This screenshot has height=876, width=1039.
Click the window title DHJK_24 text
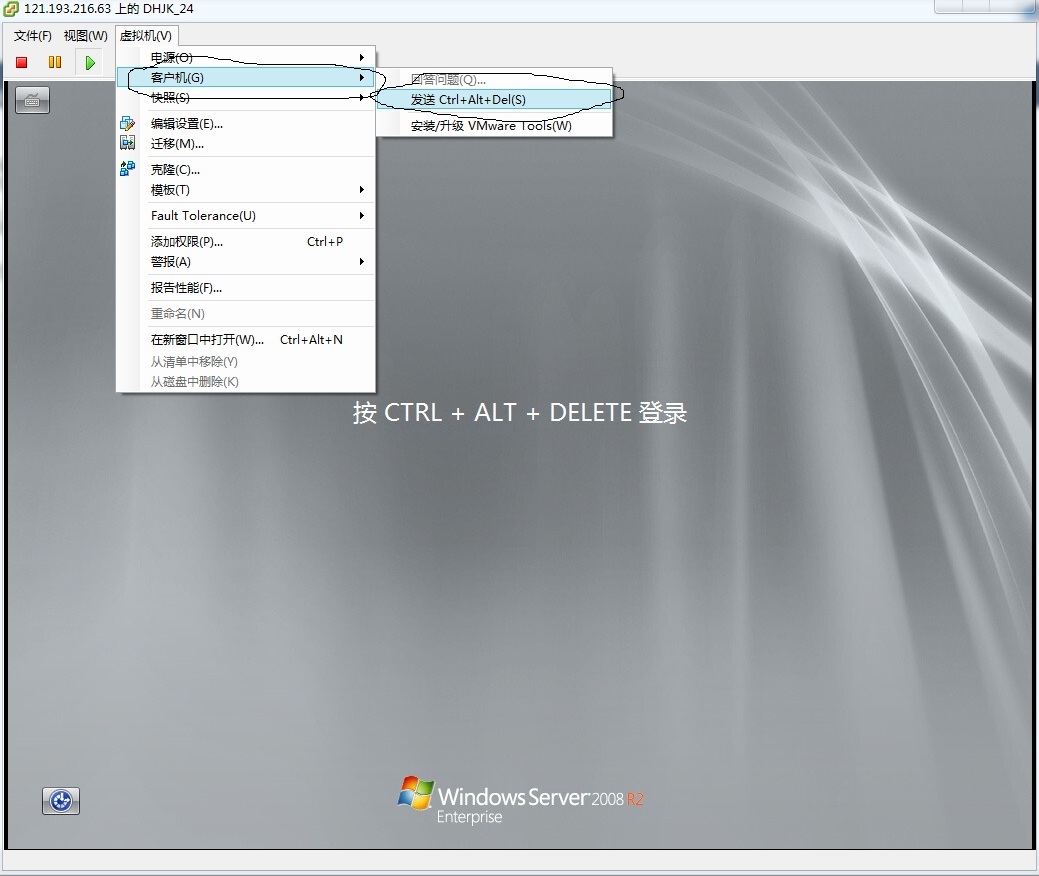click(168, 9)
